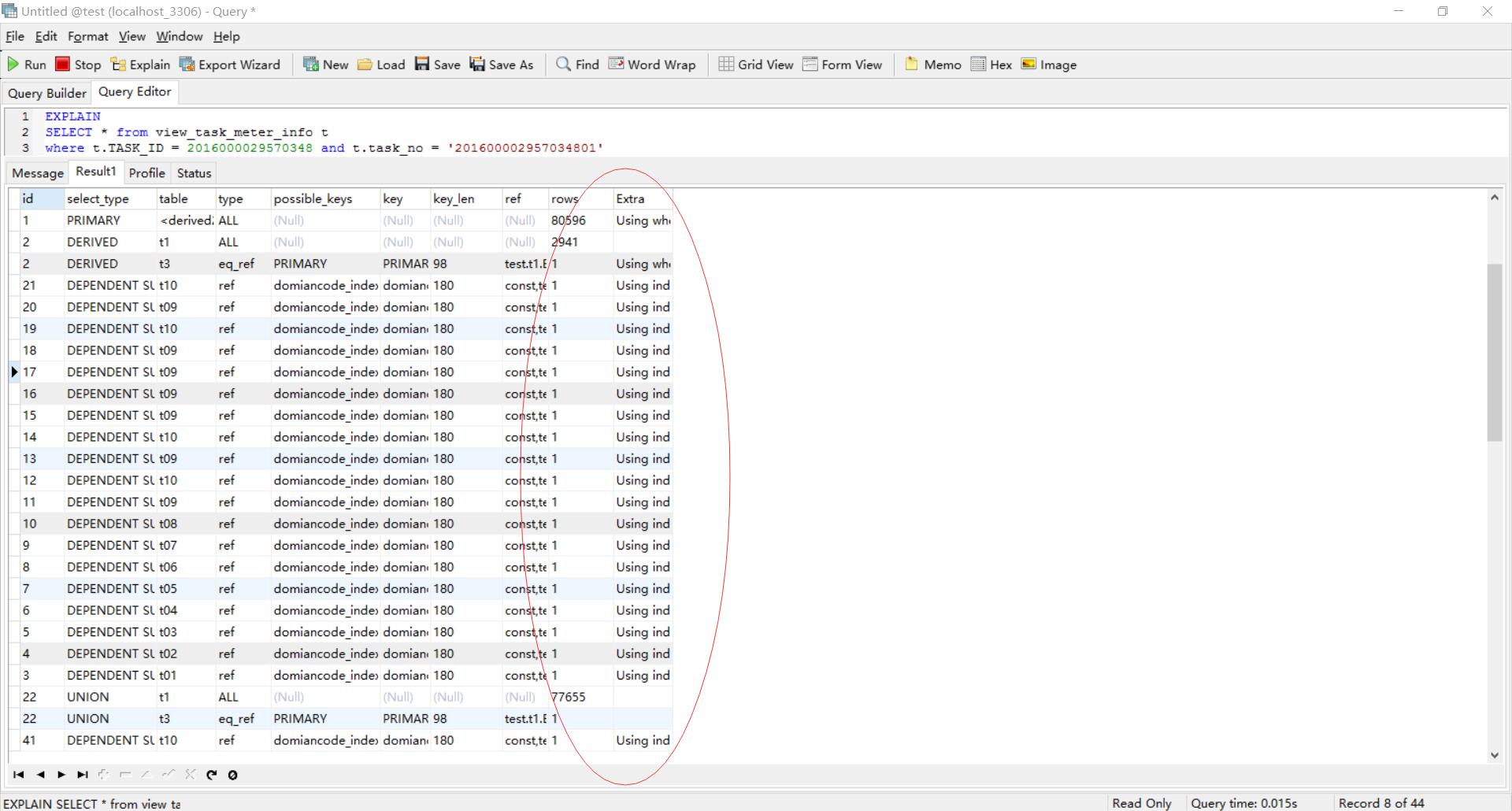
Task: Choose Save As for the query
Action: click(x=502, y=65)
